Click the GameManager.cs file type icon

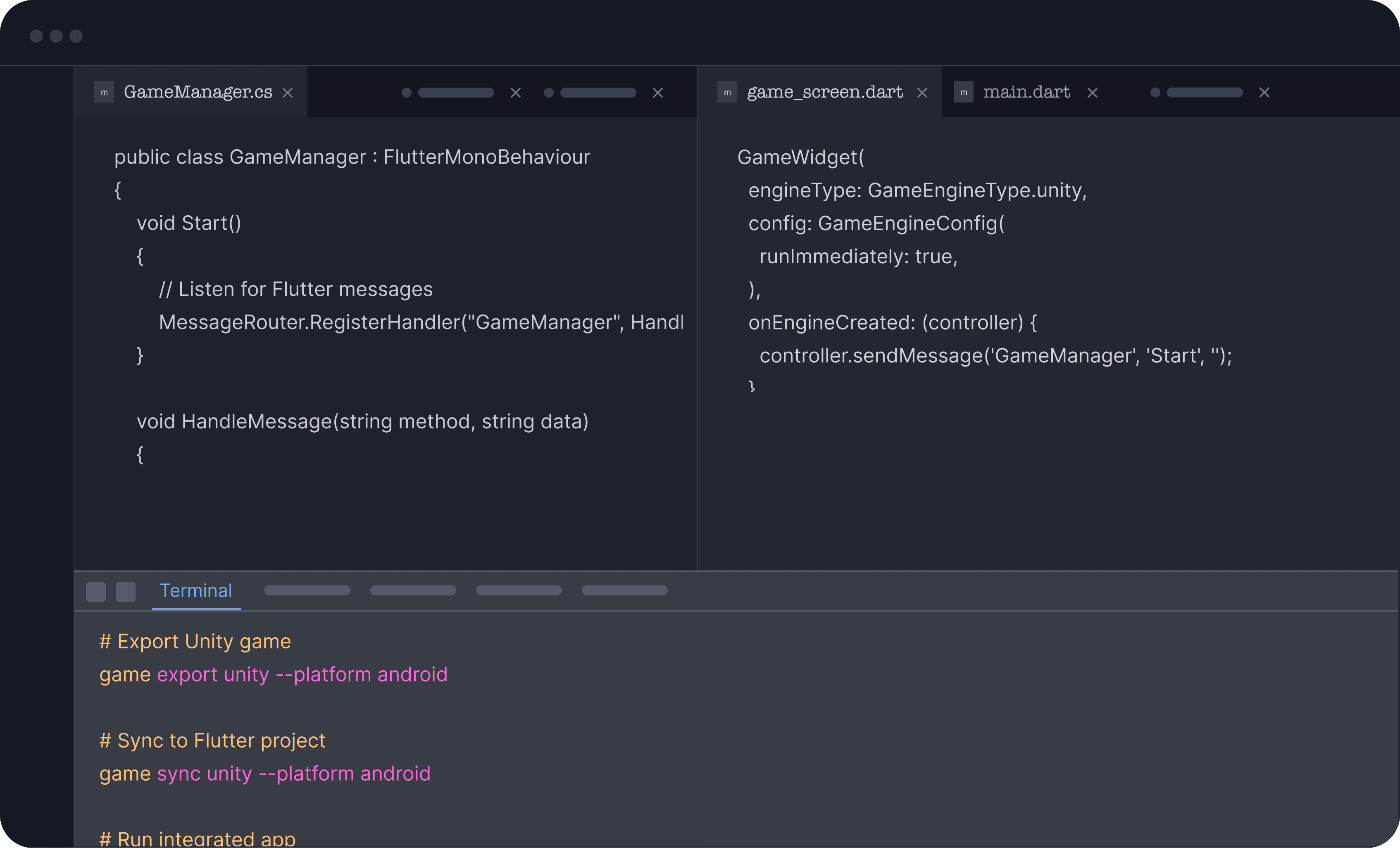tap(104, 92)
